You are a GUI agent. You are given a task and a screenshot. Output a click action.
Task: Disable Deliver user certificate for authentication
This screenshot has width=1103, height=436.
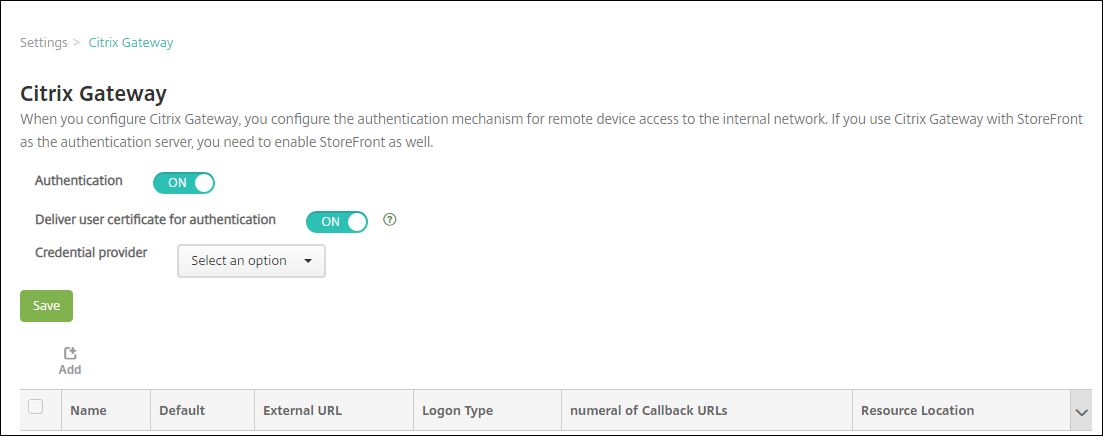pyautogui.click(x=337, y=221)
